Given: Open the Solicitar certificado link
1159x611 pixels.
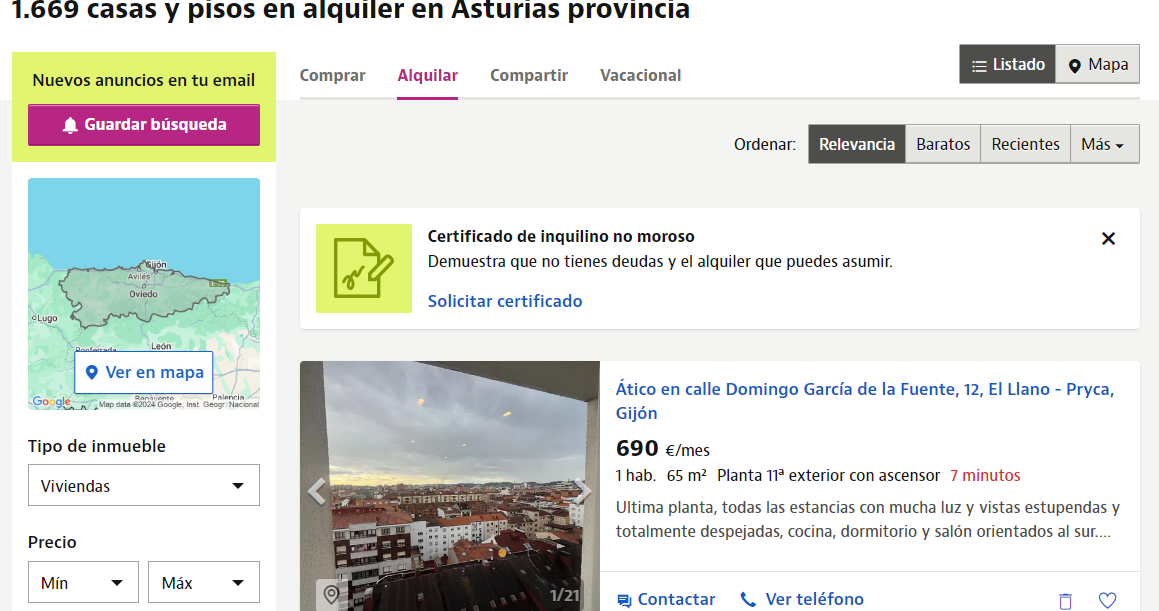Looking at the screenshot, I should (x=505, y=301).
